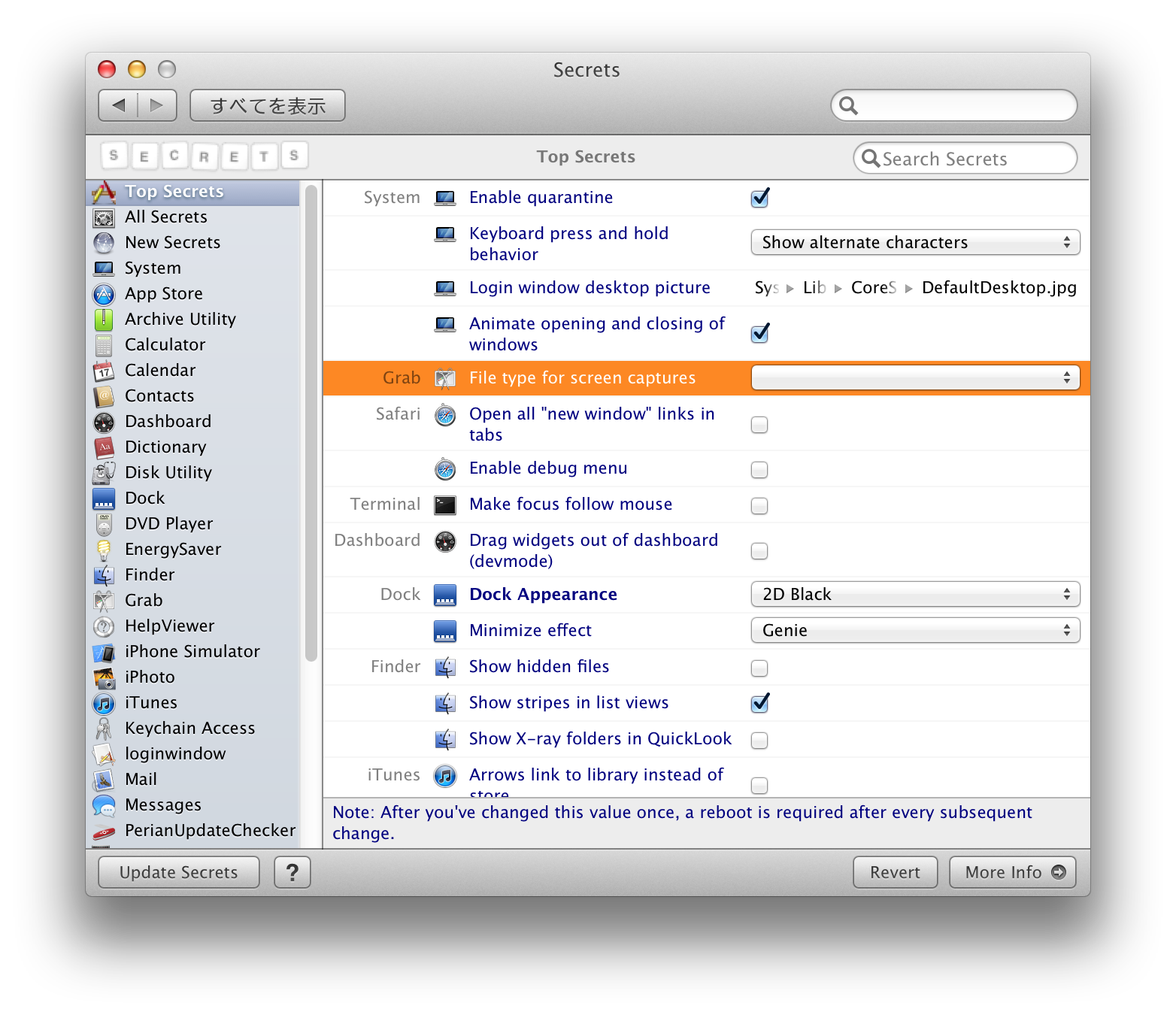Click the Revert button

pos(895,872)
